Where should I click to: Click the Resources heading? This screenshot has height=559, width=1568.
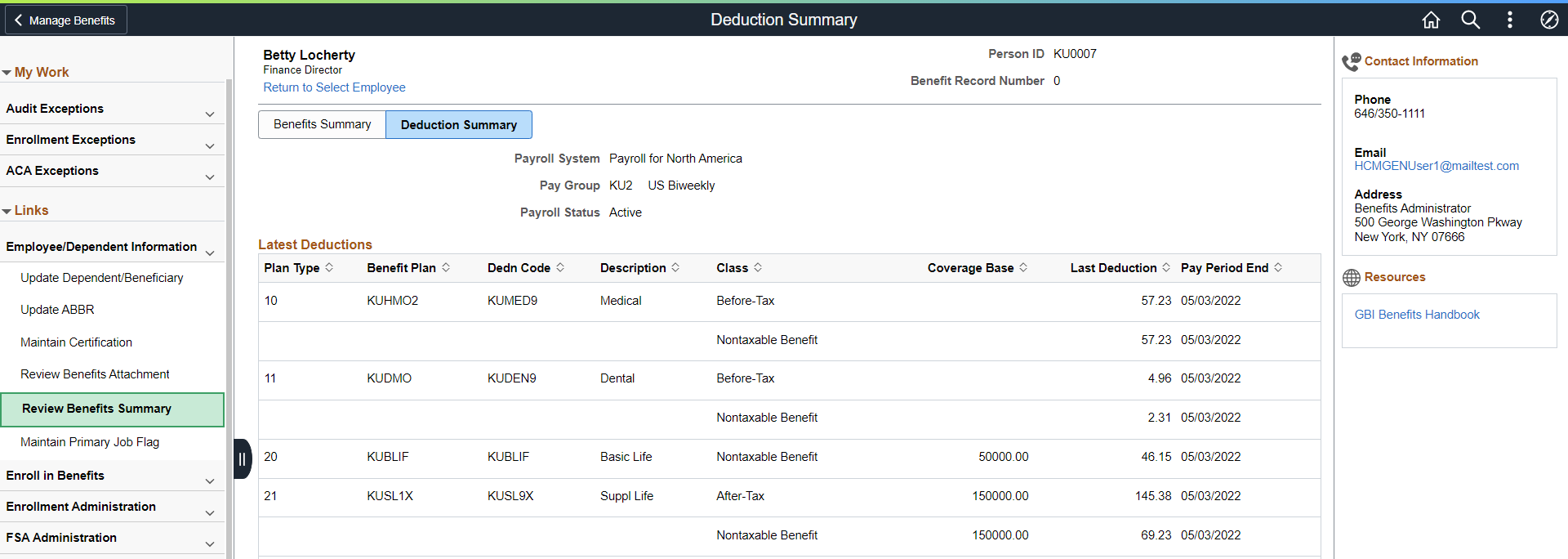coord(1395,277)
